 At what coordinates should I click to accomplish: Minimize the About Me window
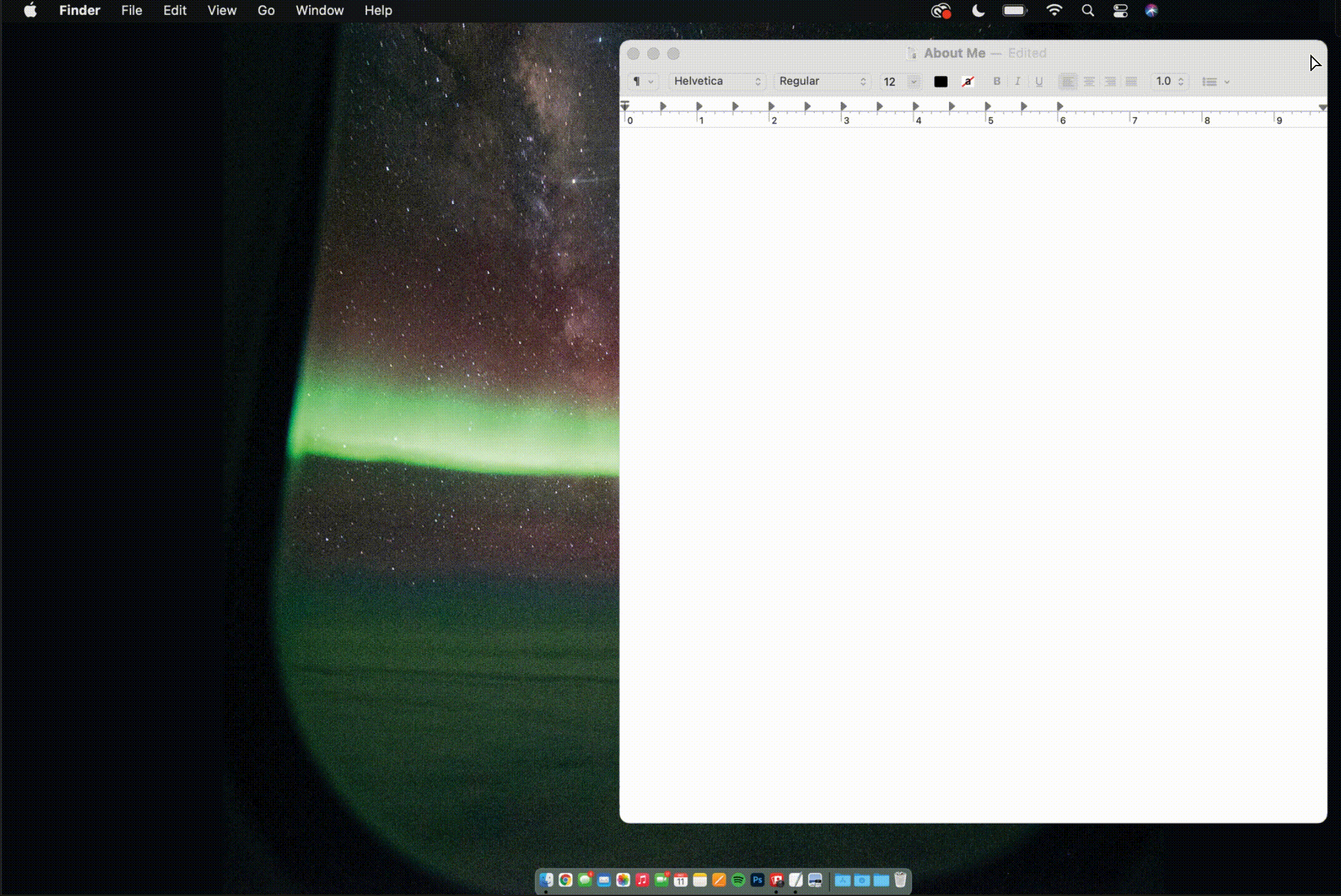653,54
